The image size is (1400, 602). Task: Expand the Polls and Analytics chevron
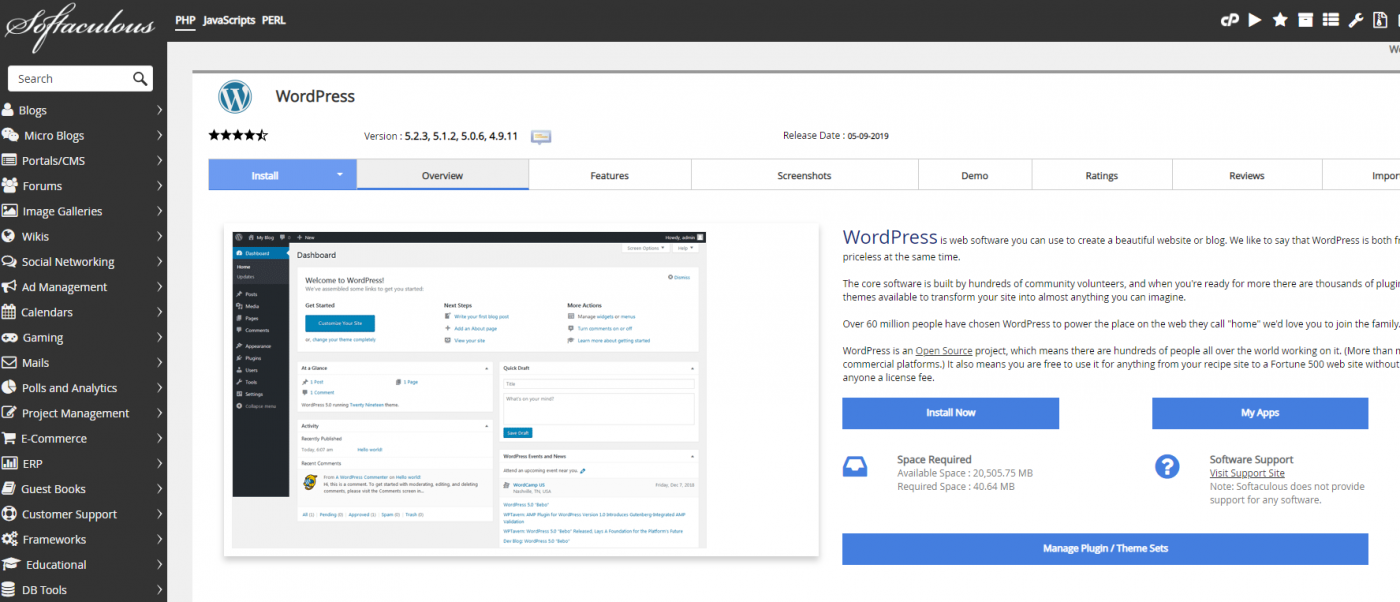point(159,388)
